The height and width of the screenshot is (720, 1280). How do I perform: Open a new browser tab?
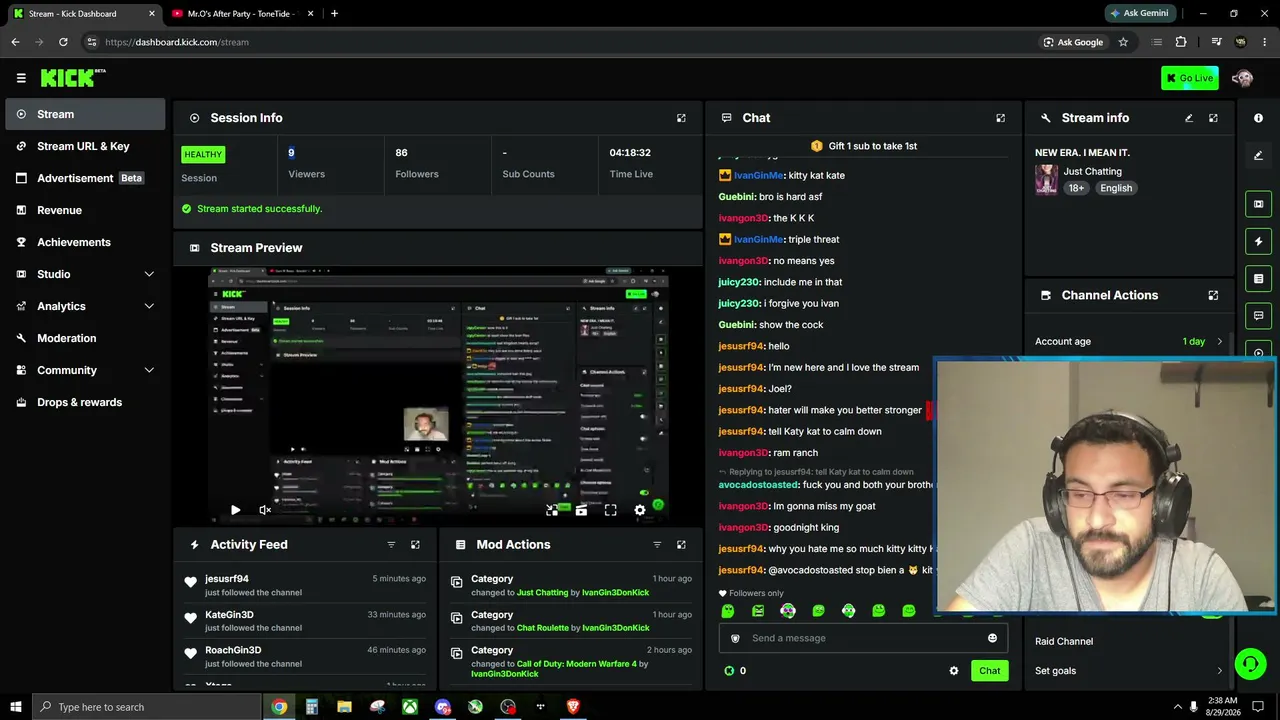[334, 13]
